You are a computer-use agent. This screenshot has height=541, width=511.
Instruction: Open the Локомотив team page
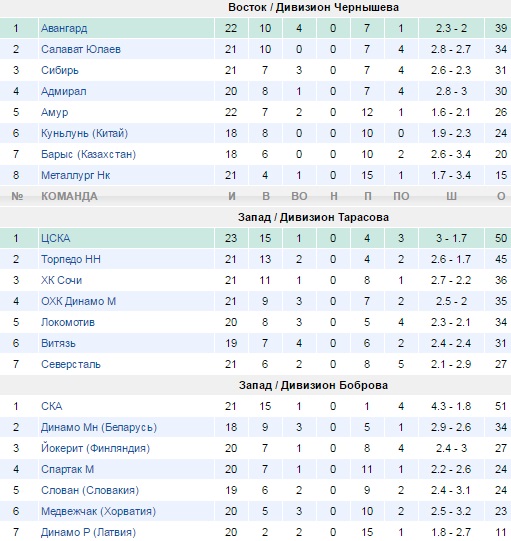[x=68, y=323]
